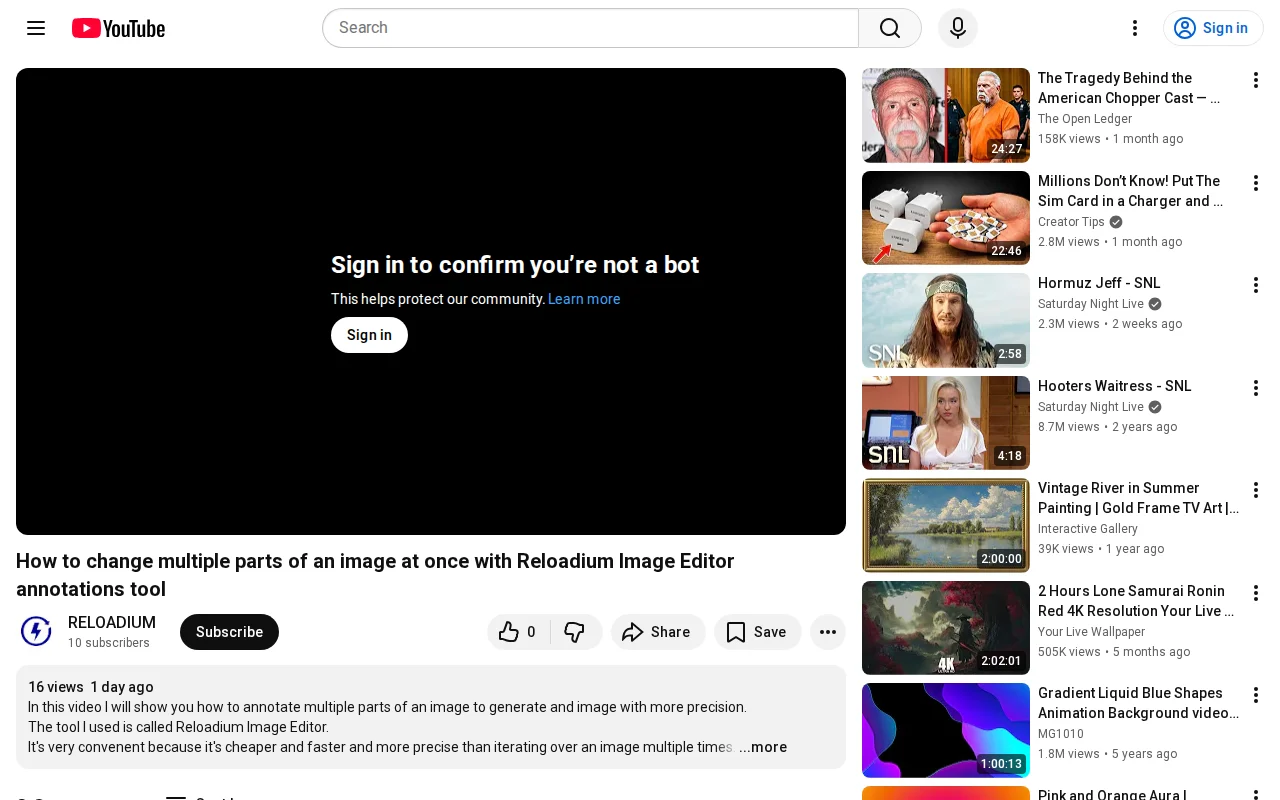
Task: Open options for Vintage River Painting video
Action: (x=1256, y=490)
